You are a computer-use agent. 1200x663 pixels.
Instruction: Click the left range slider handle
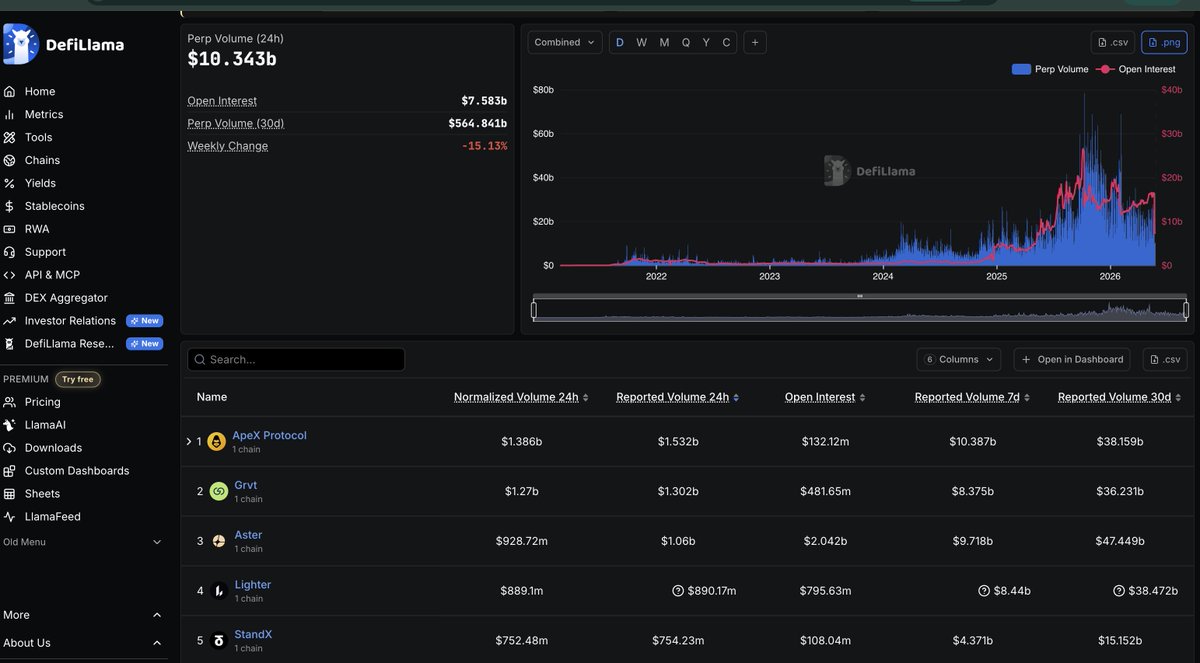pos(534,310)
